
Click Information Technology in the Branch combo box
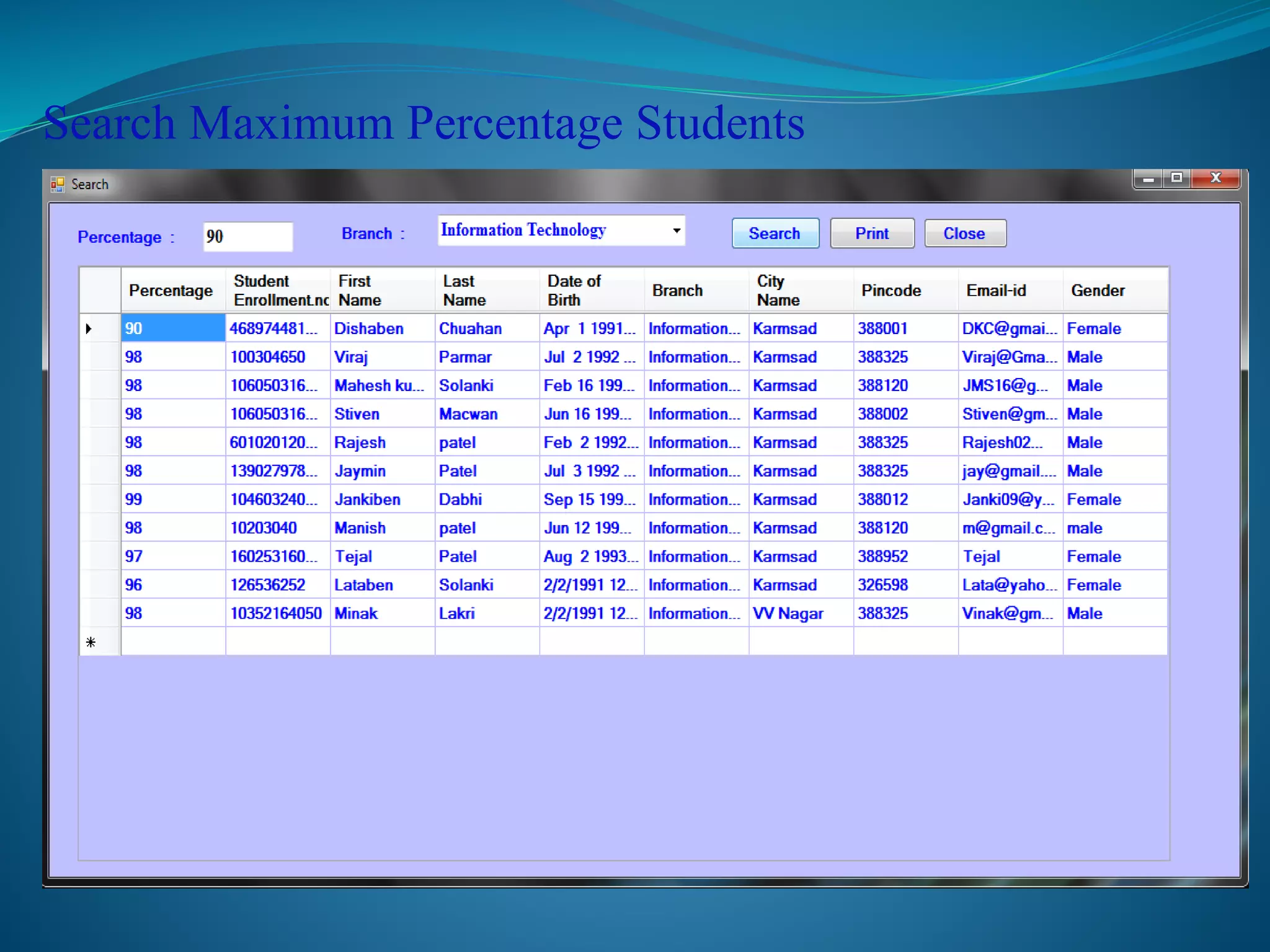[x=523, y=230]
